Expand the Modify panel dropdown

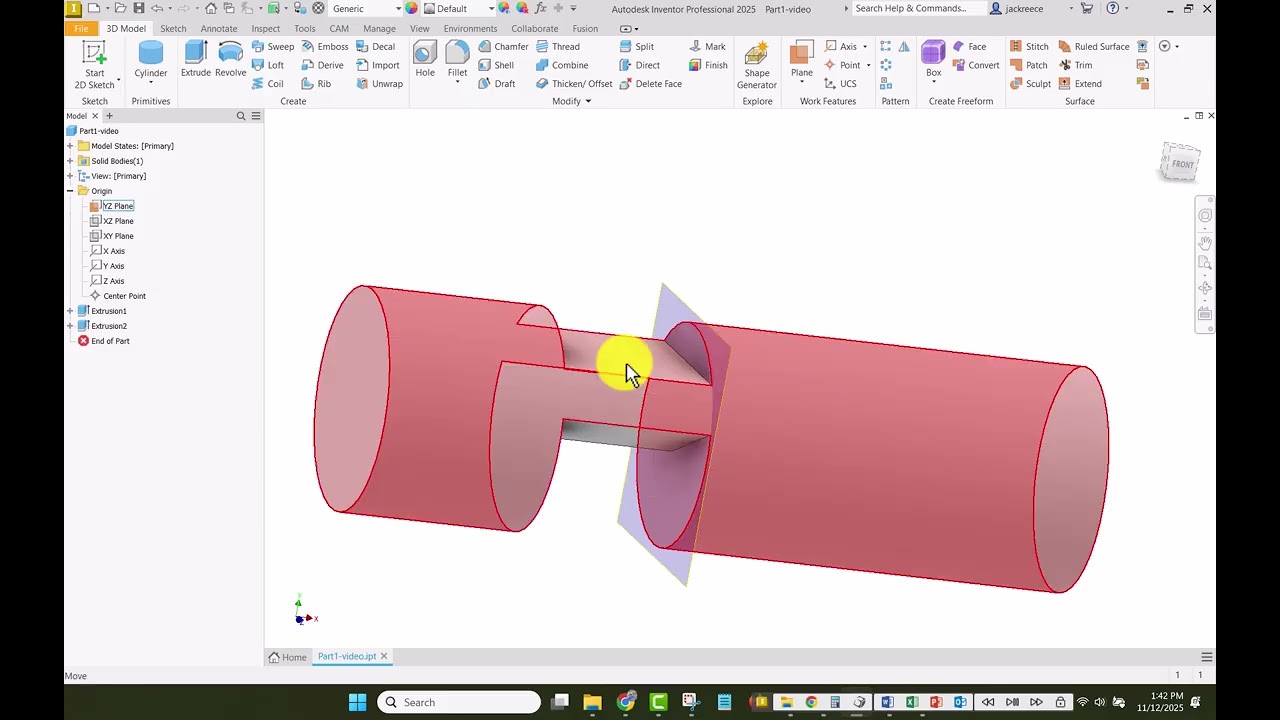click(x=588, y=101)
